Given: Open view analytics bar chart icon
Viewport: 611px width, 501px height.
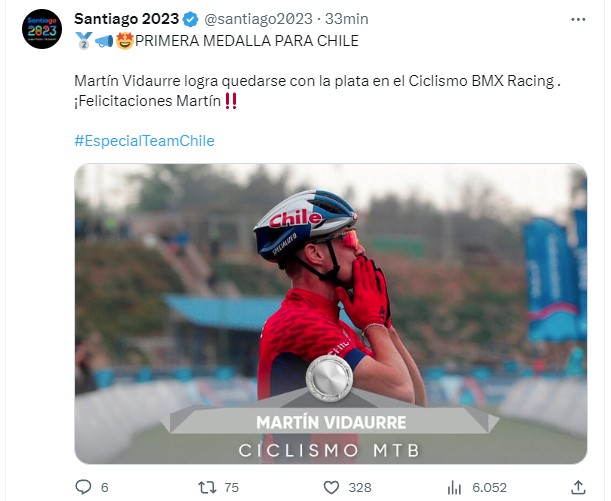Looking at the screenshot, I should tap(456, 487).
